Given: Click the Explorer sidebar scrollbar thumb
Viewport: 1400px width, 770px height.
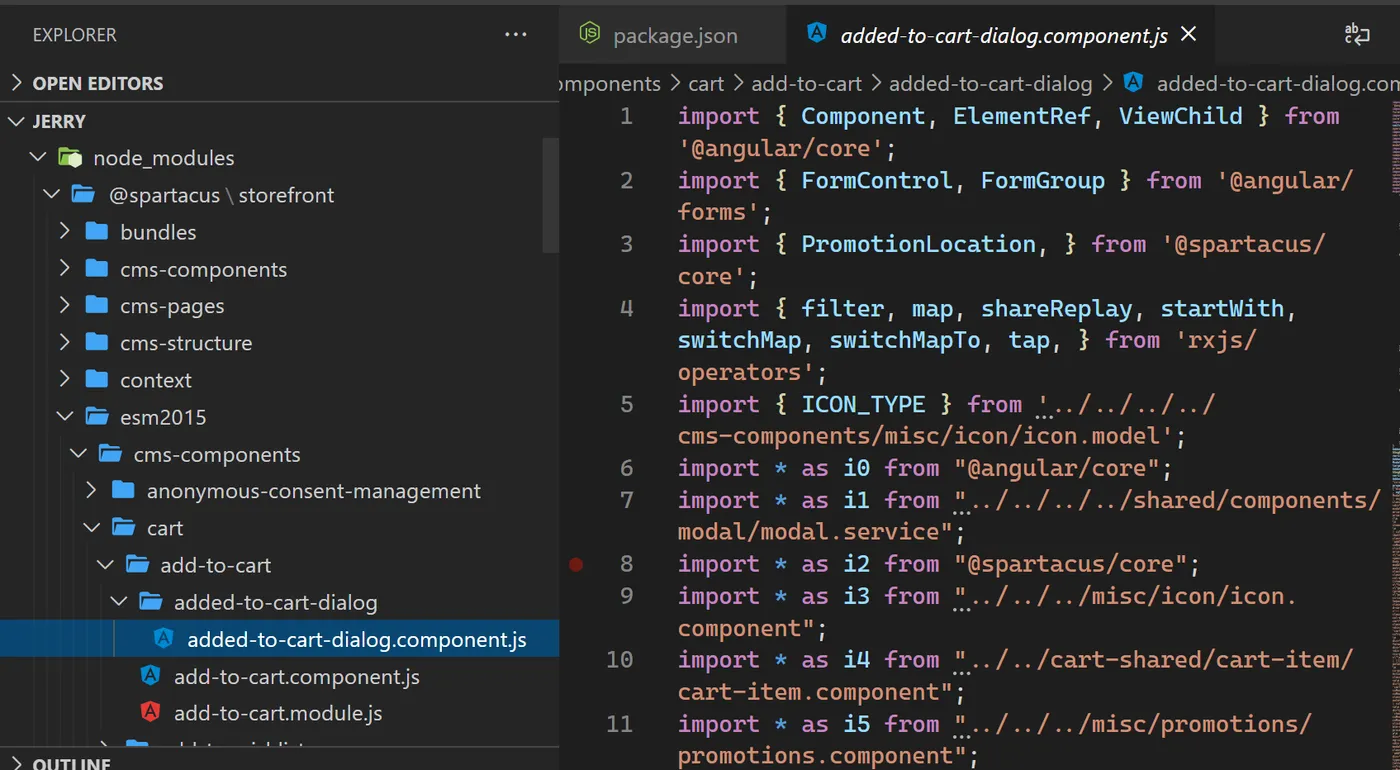Looking at the screenshot, I should coord(550,195).
